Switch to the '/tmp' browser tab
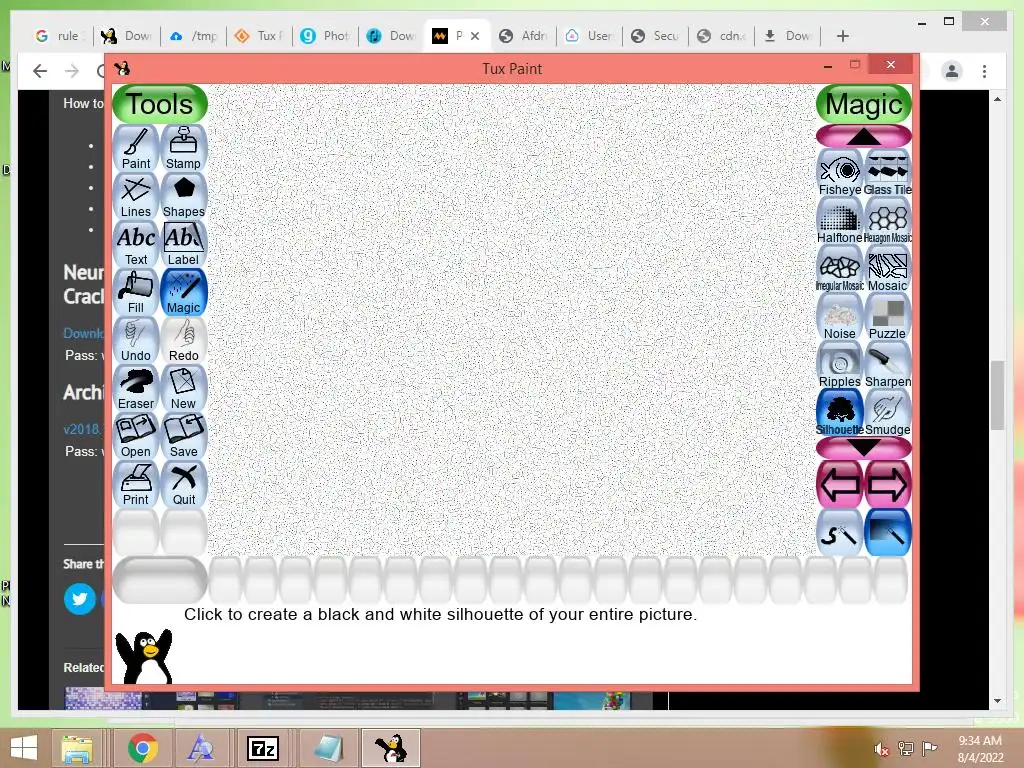Viewport: 1024px width, 768px height. point(194,36)
